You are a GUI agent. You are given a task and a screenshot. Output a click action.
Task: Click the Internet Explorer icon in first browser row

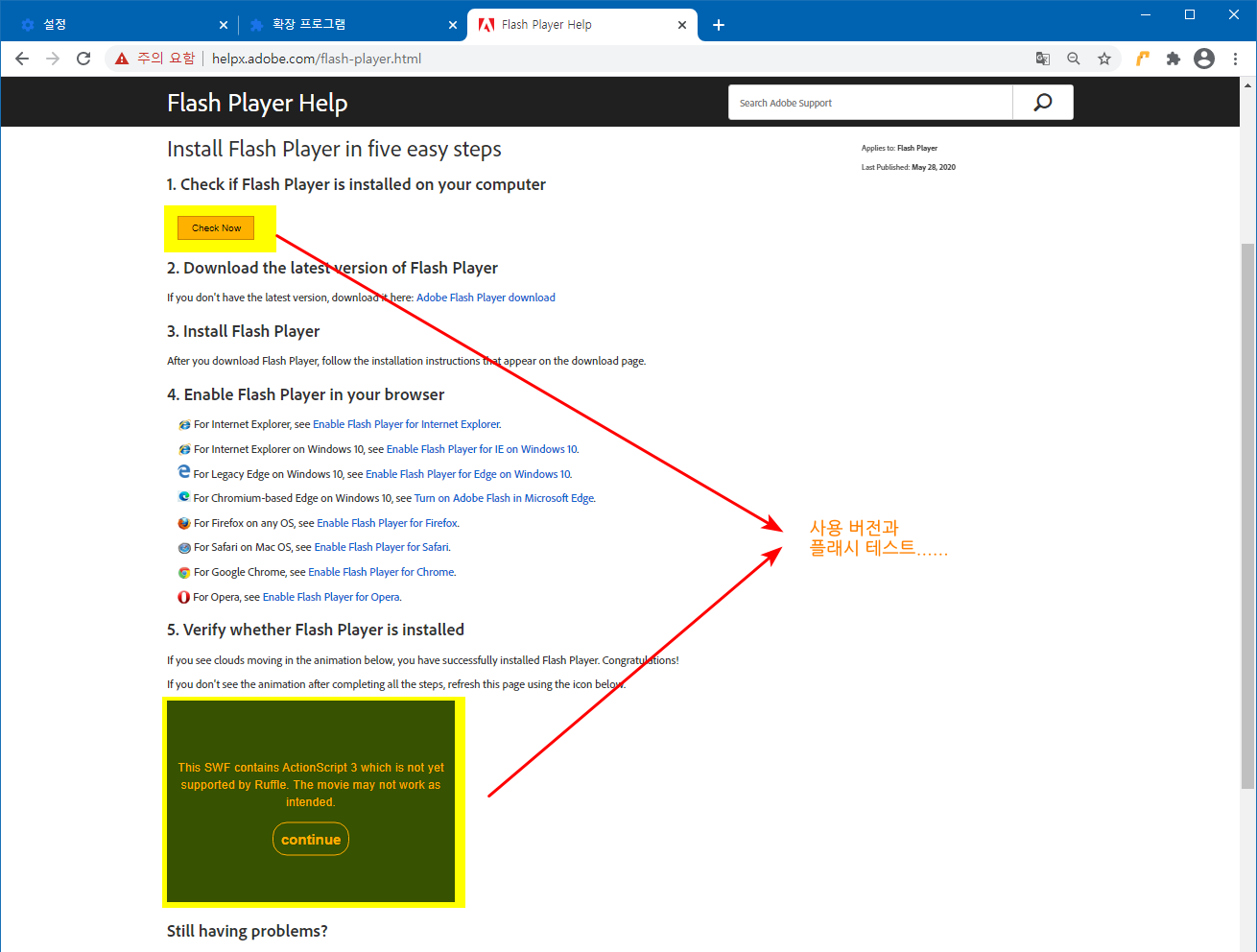(184, 424)
